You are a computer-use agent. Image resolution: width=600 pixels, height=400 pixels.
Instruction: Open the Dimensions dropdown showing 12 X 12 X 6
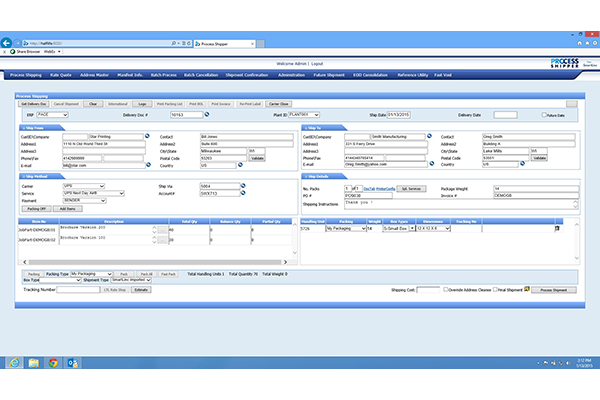click(433, 228)
